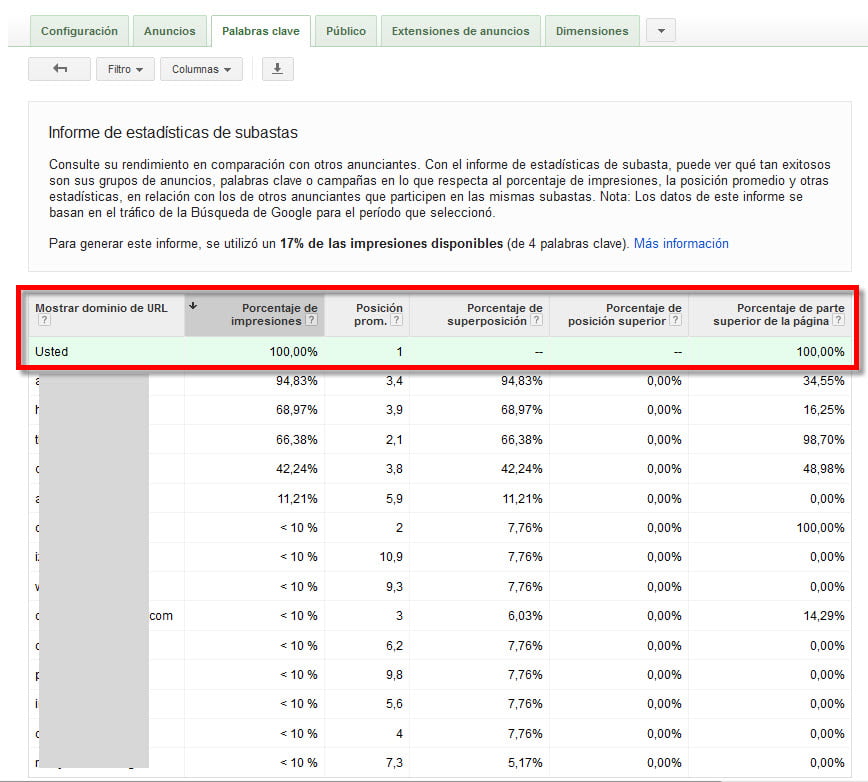
Task: Open help for Porcentaje de posición superior
Action: pos(673,318)
